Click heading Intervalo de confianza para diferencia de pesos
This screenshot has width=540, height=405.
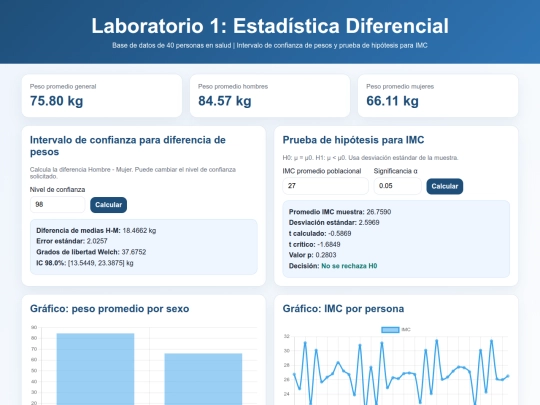tap(128, 146)
